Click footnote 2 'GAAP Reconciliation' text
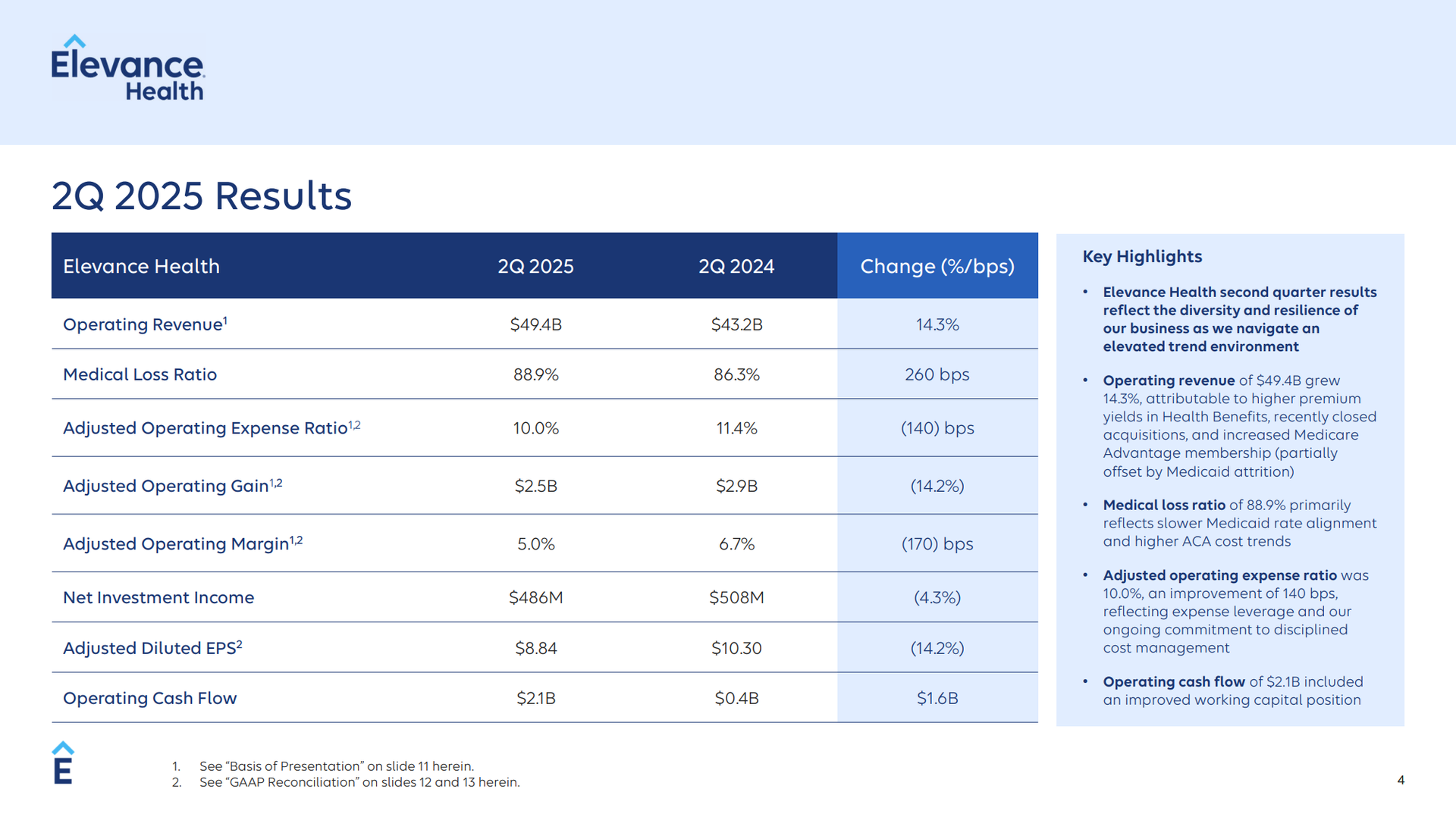Screen dimensions: 1456x814 [x=359, y=782]
